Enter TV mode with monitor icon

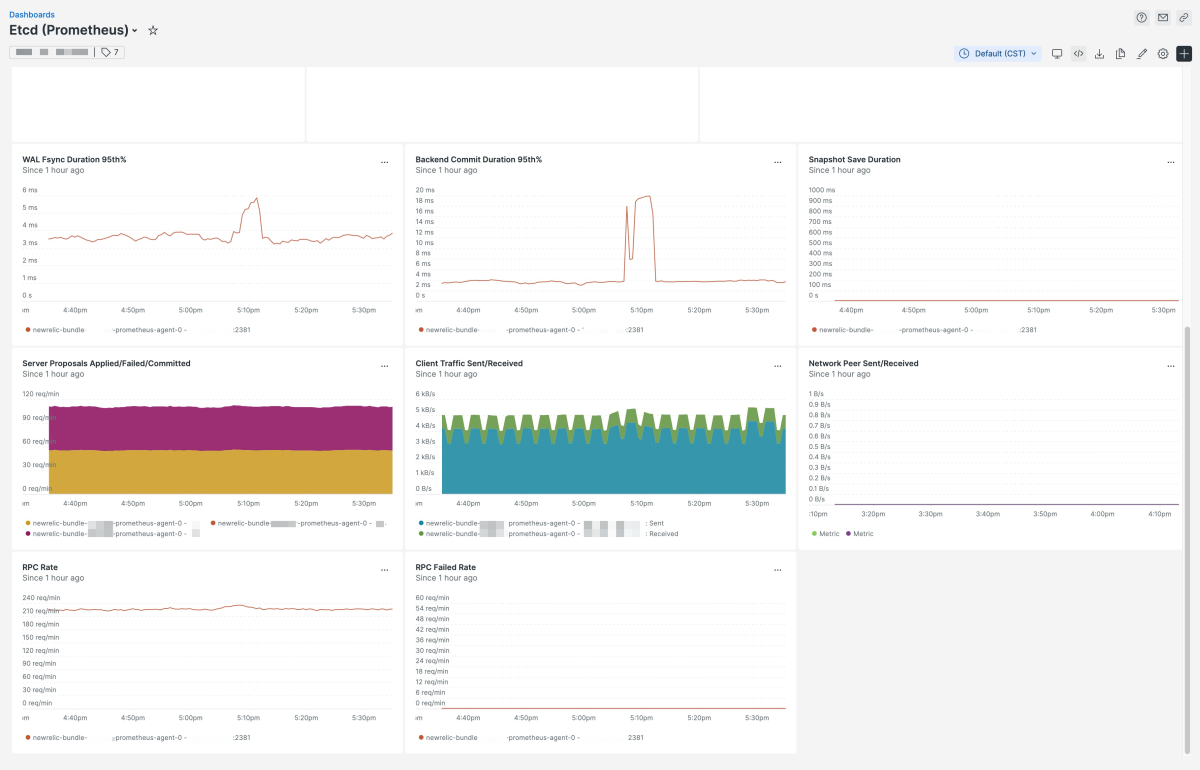(1057, 54)
